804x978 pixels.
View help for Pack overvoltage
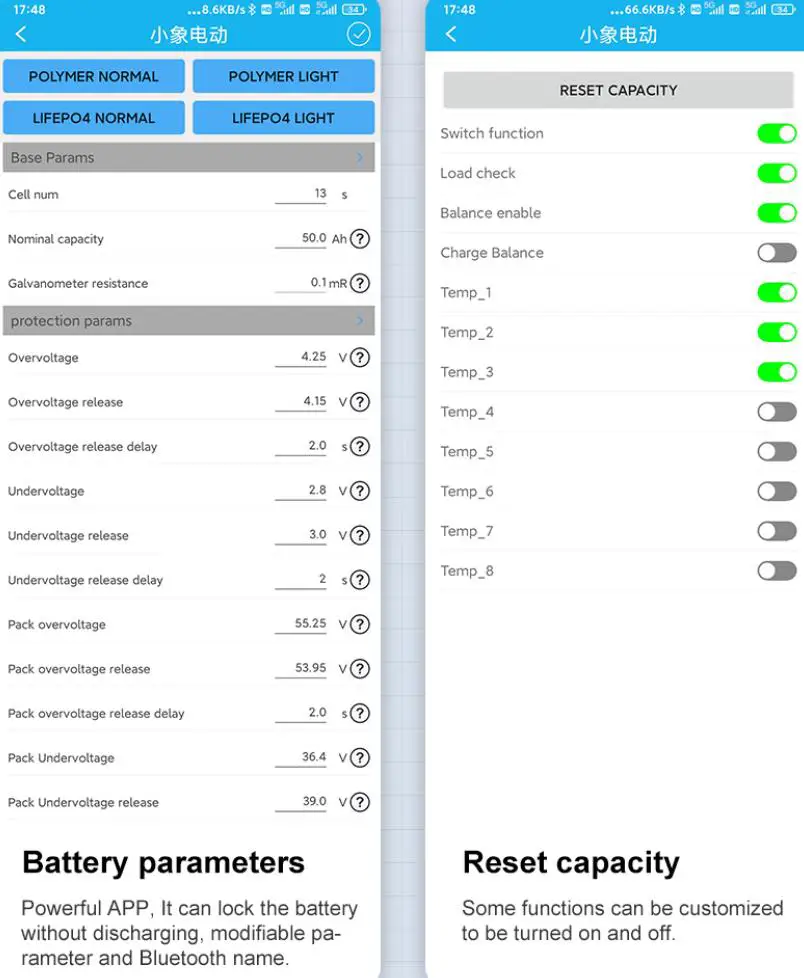click(x=360, y=625)
